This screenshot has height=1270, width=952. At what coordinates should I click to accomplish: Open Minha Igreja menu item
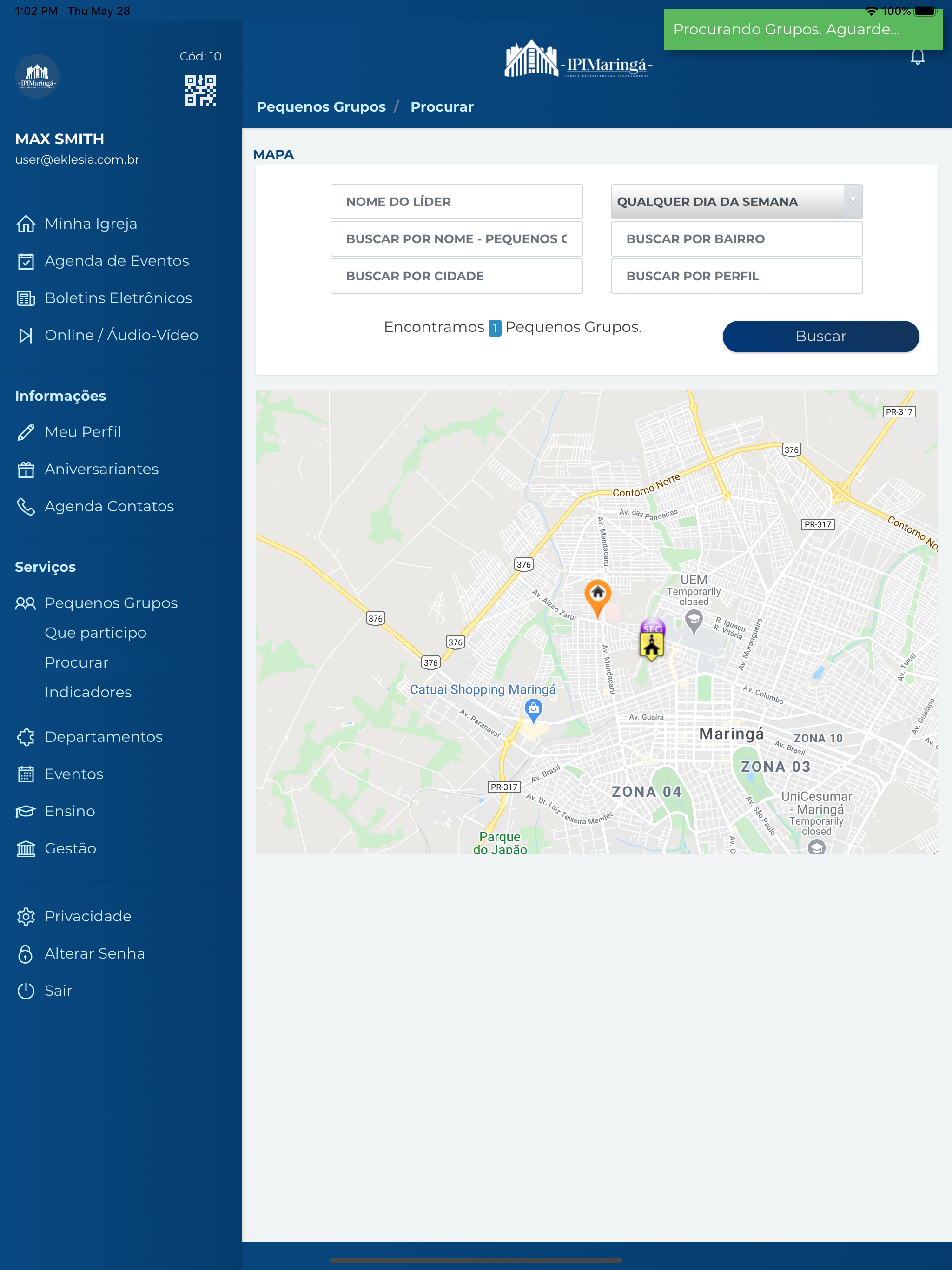[91, 224]
